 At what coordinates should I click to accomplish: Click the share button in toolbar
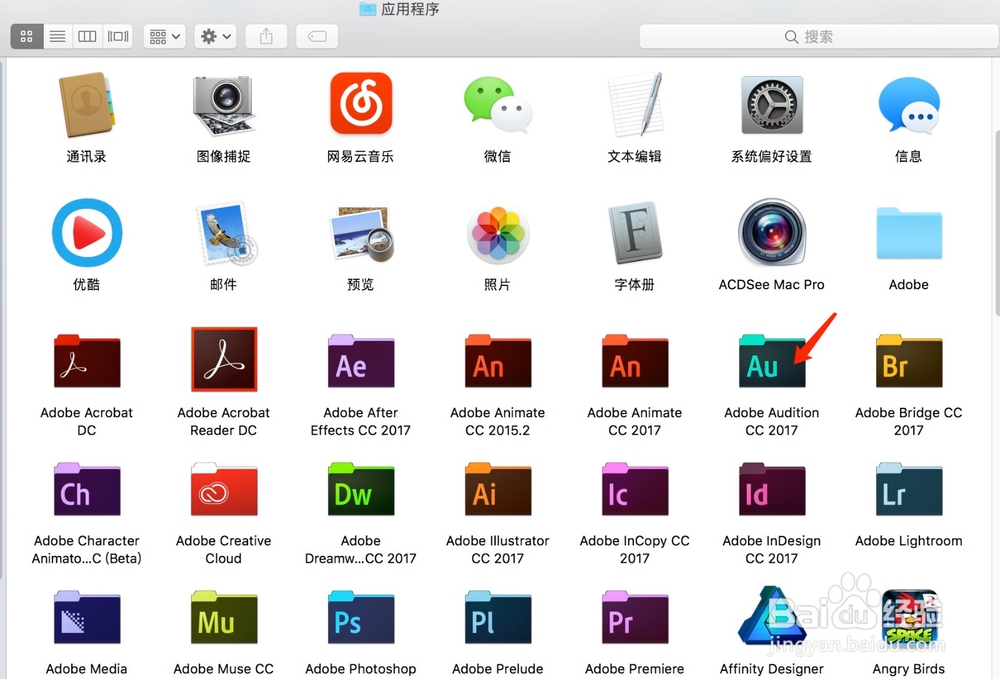pos(266,36)
